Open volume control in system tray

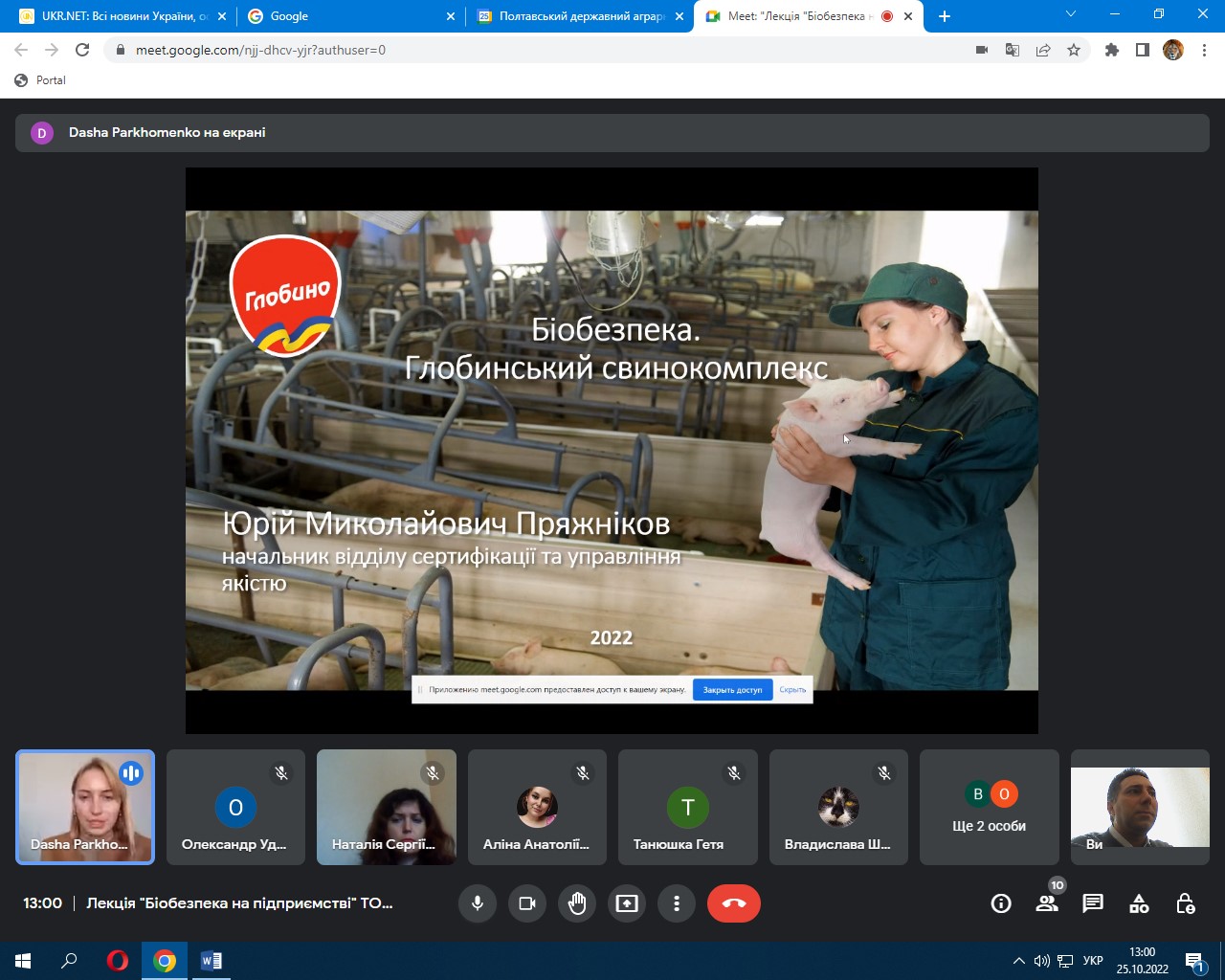pos(1042,961)
